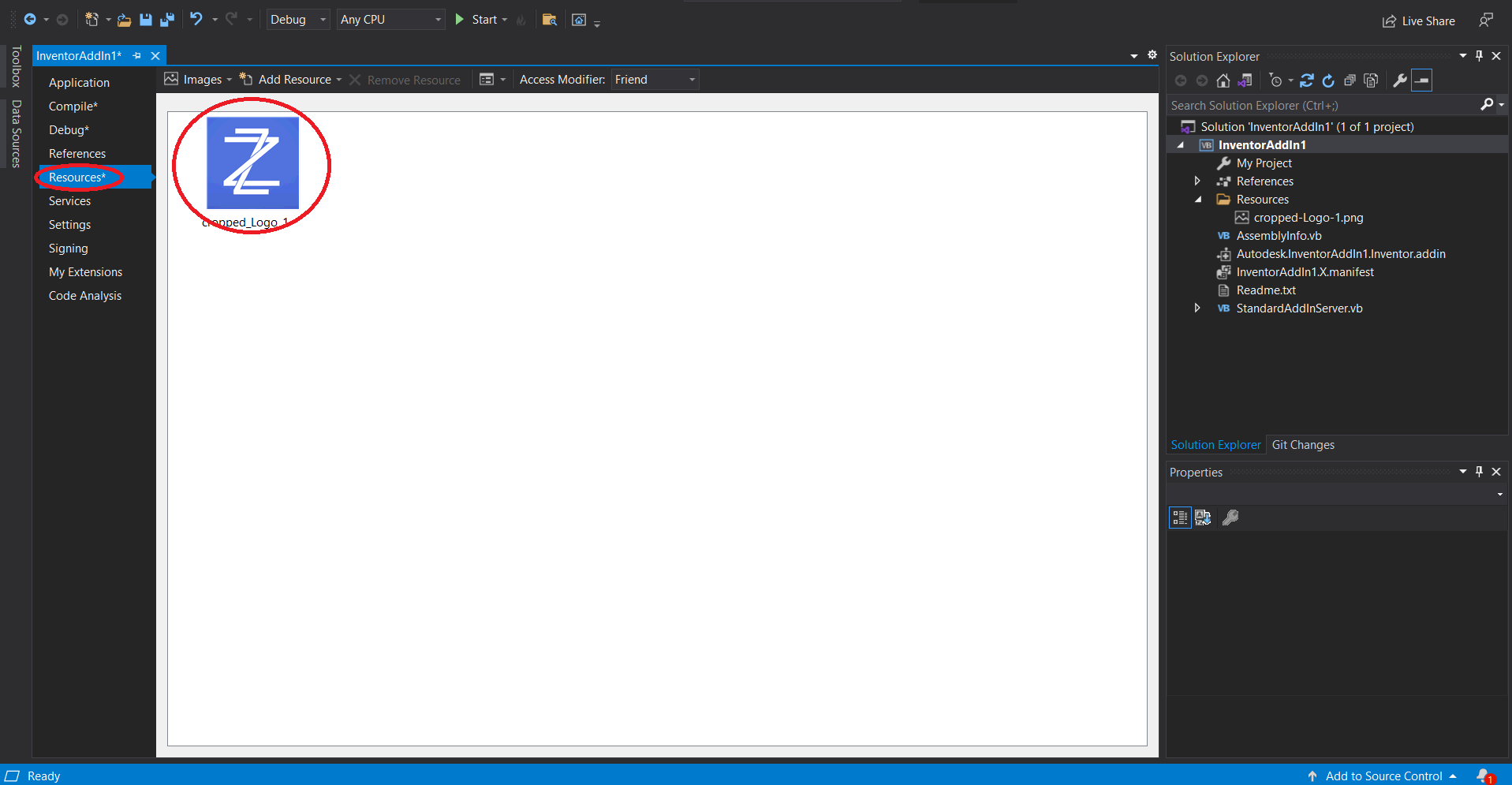Expand the References node in Solution Explorer
Screen dimensions: 1512x785
point(1197,181)
